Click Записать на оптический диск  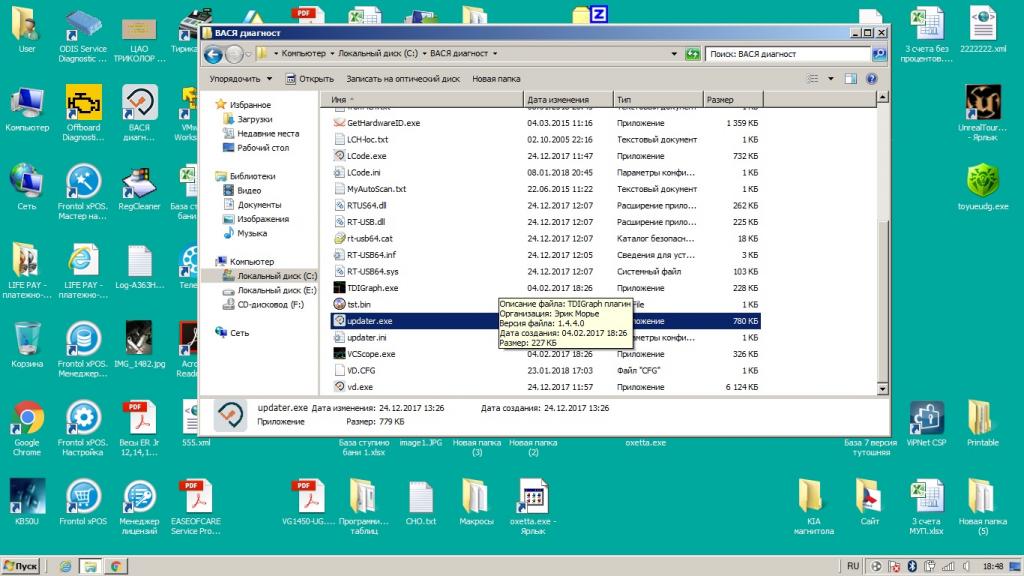point(403,79)
